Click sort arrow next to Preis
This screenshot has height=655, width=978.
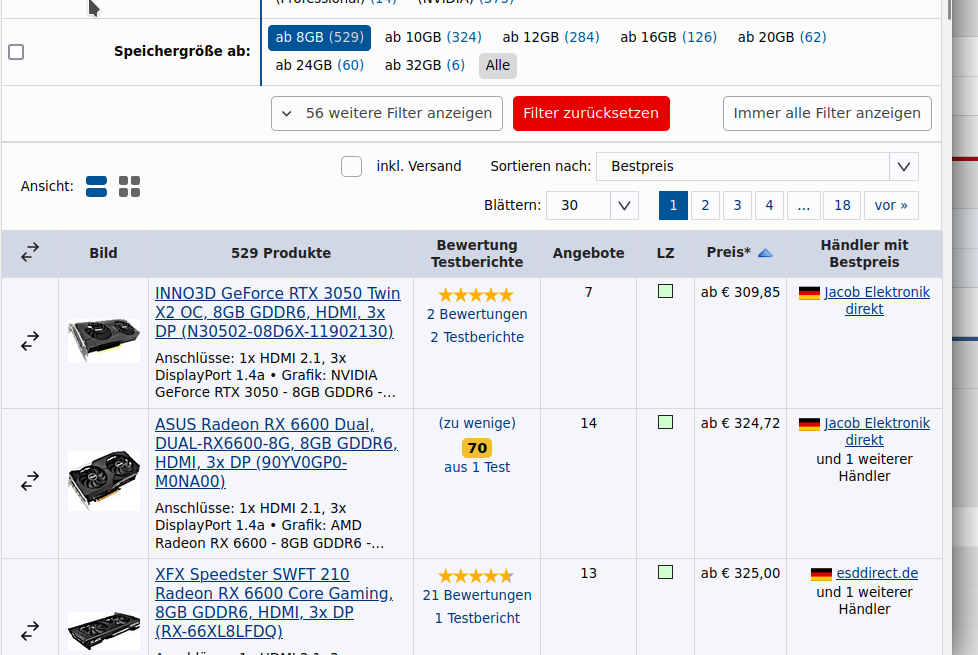(x=765, y=253)
